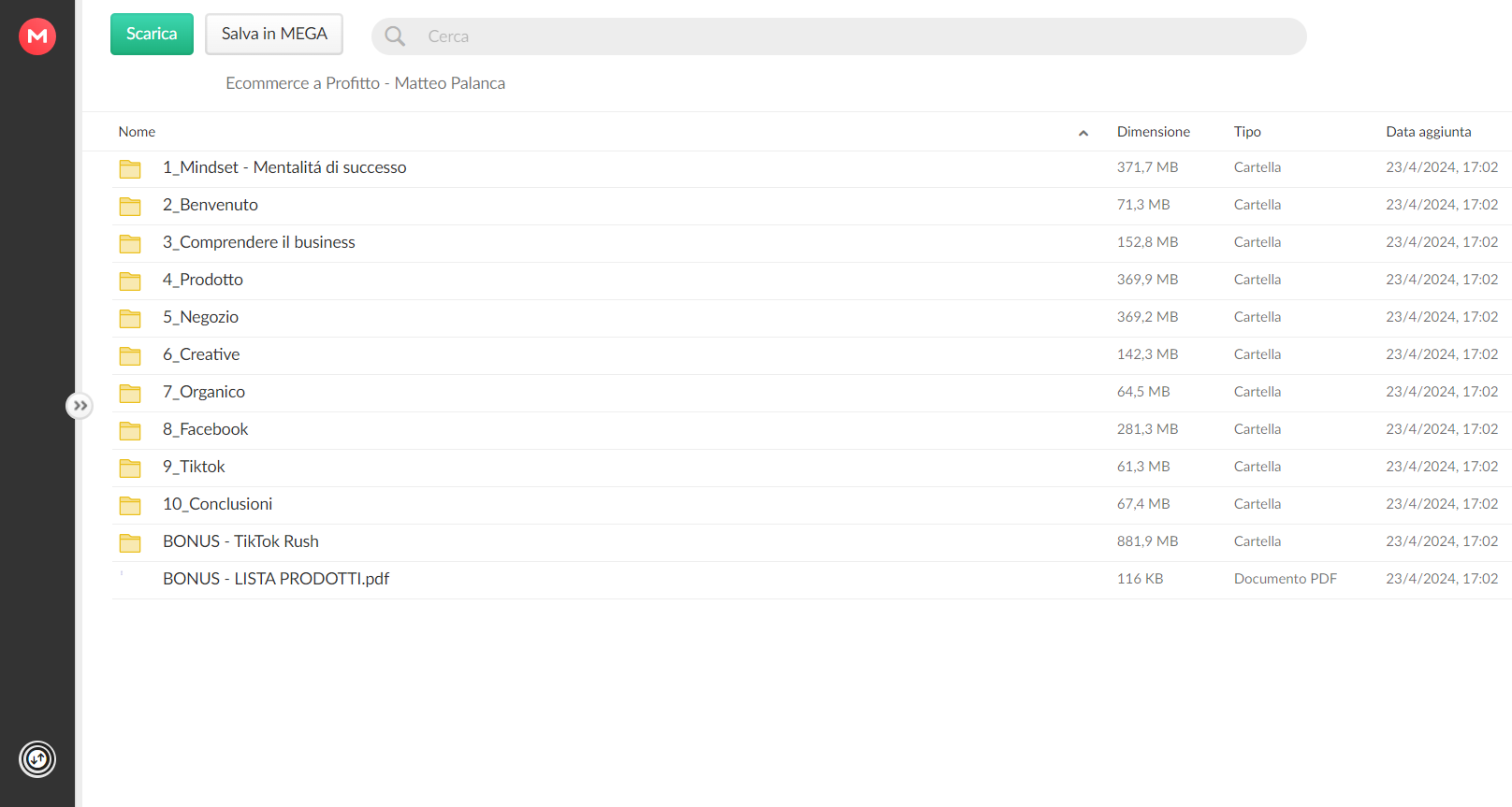Viewport: 1512px width, 807px height.
Task: Select the 10_Conclusioni folder name
Action: [218, 504]
